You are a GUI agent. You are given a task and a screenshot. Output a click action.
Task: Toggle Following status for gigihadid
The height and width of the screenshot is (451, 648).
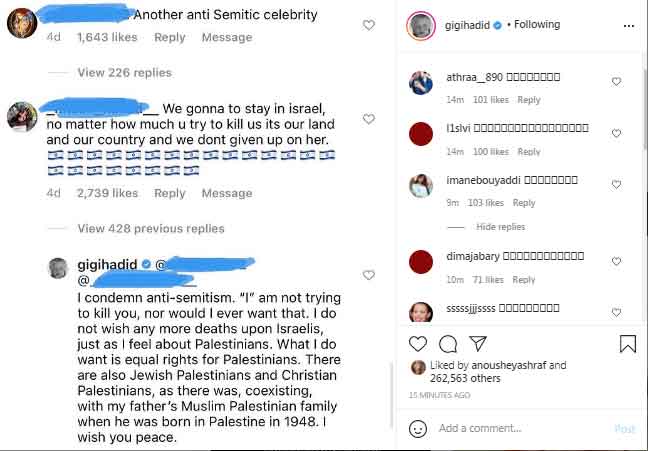[x=536, y=24]
